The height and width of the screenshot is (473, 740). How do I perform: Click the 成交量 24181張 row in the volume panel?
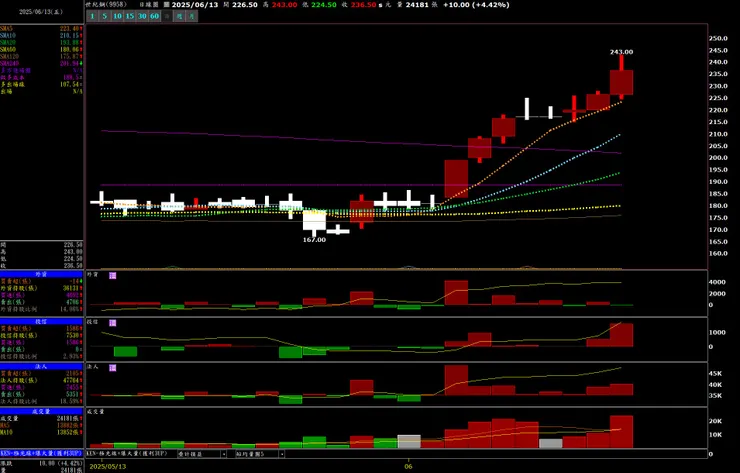(x=42, y=419)
